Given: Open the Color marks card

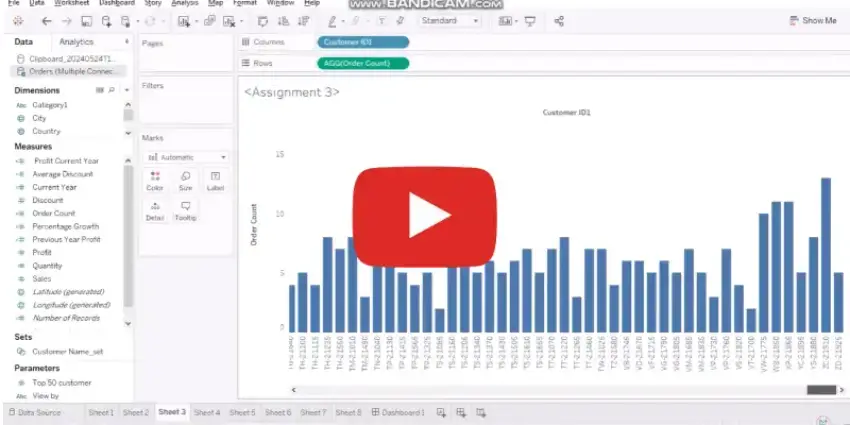Looking at the screenshot, I should click(x=155, y=180).
